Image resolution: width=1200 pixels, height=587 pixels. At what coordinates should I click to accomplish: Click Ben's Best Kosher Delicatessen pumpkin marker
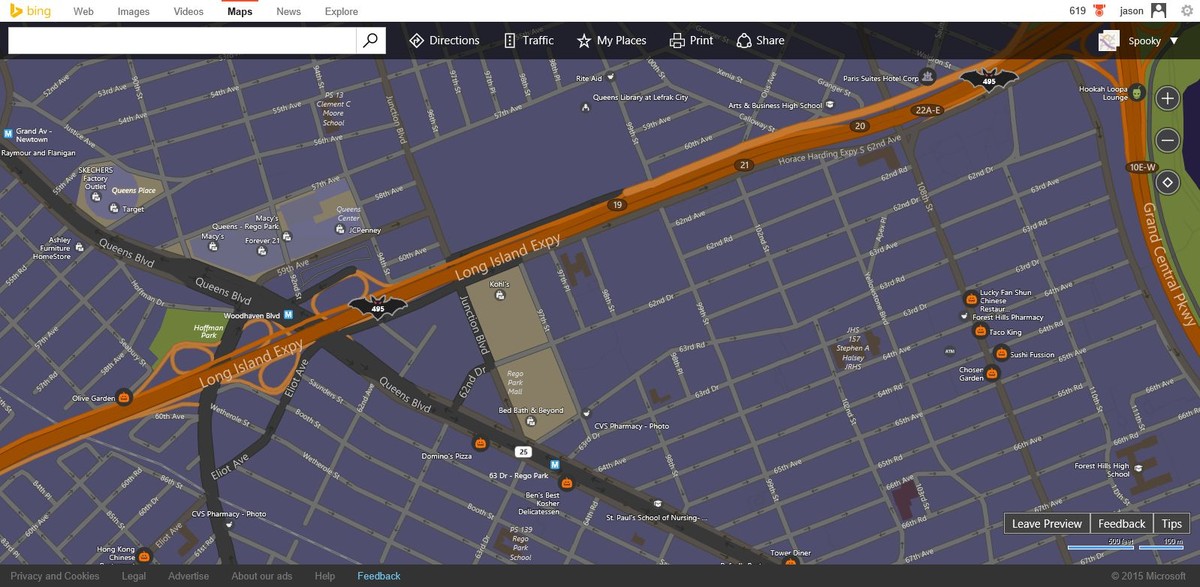(567, 484)
